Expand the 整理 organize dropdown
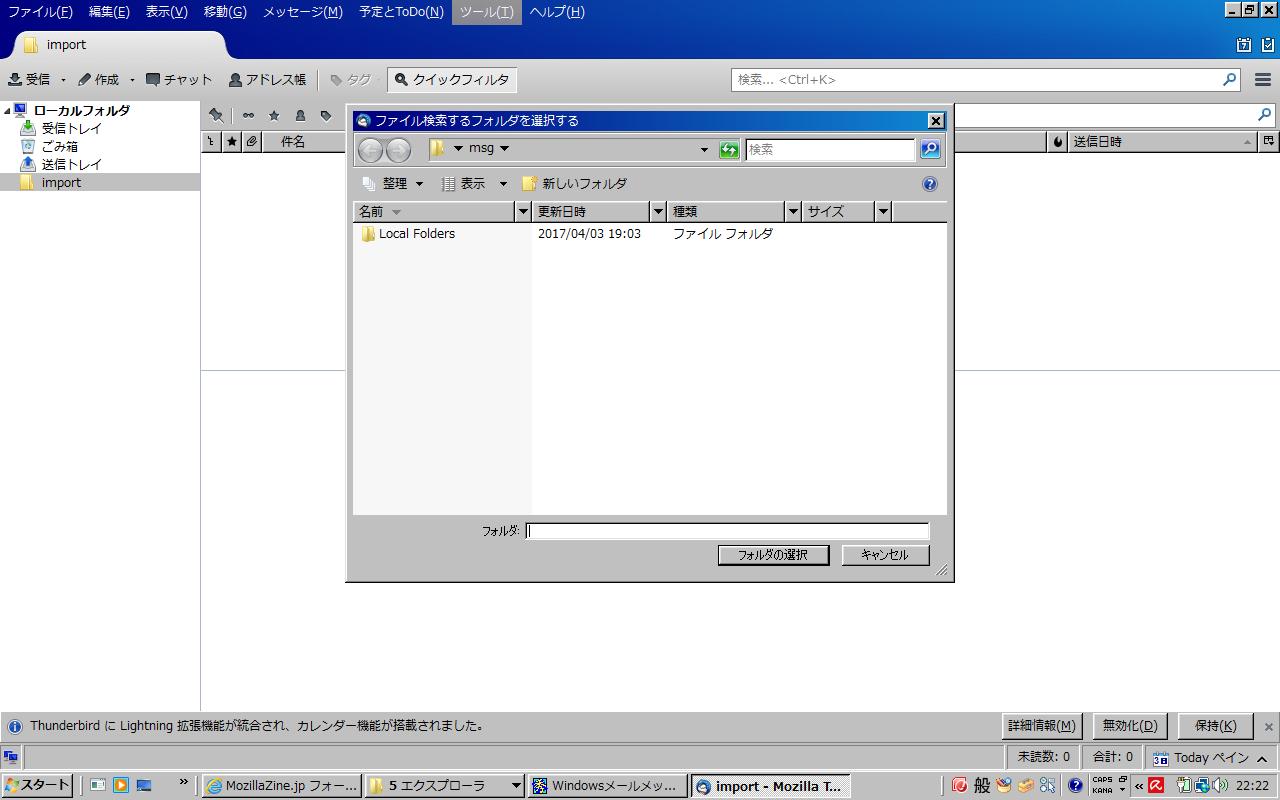 click(x=394, y=184)
